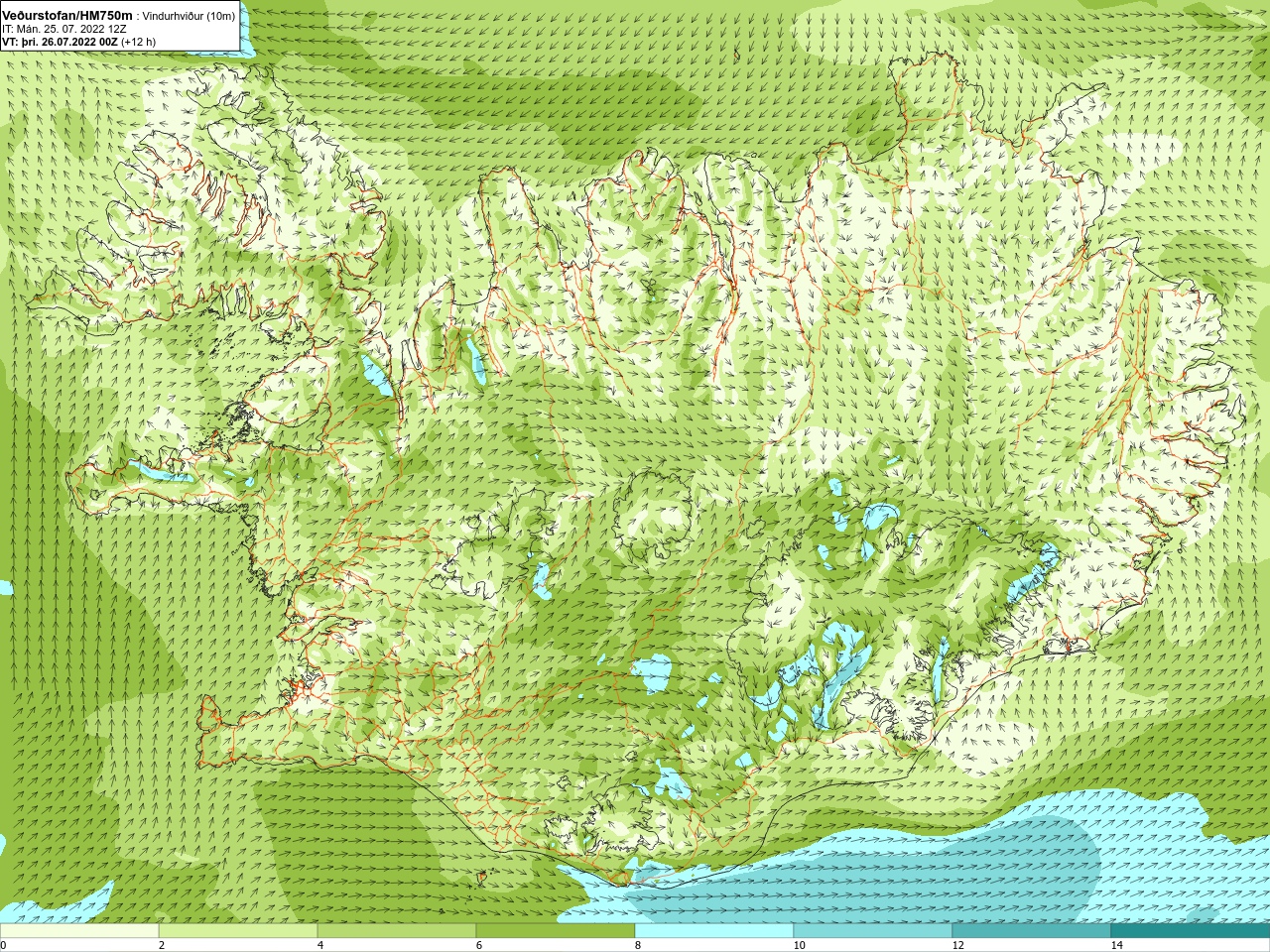Click the (+12 h) forecast offset text
Viewport: 1270px width, 952px height.
[x=138, y=43]
